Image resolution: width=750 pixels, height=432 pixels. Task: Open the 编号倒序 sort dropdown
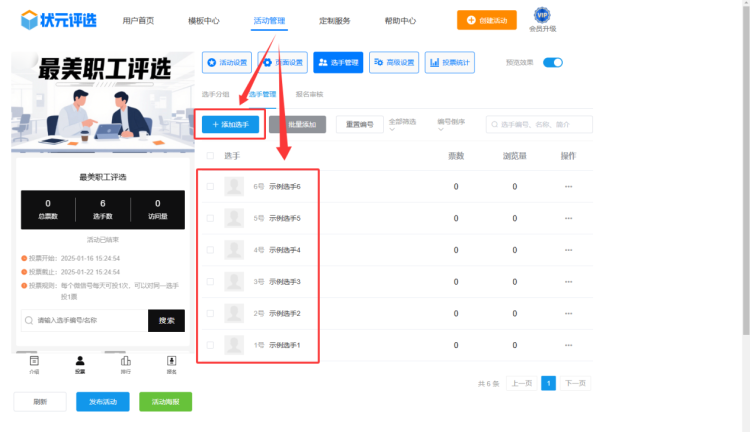(452, 124)
